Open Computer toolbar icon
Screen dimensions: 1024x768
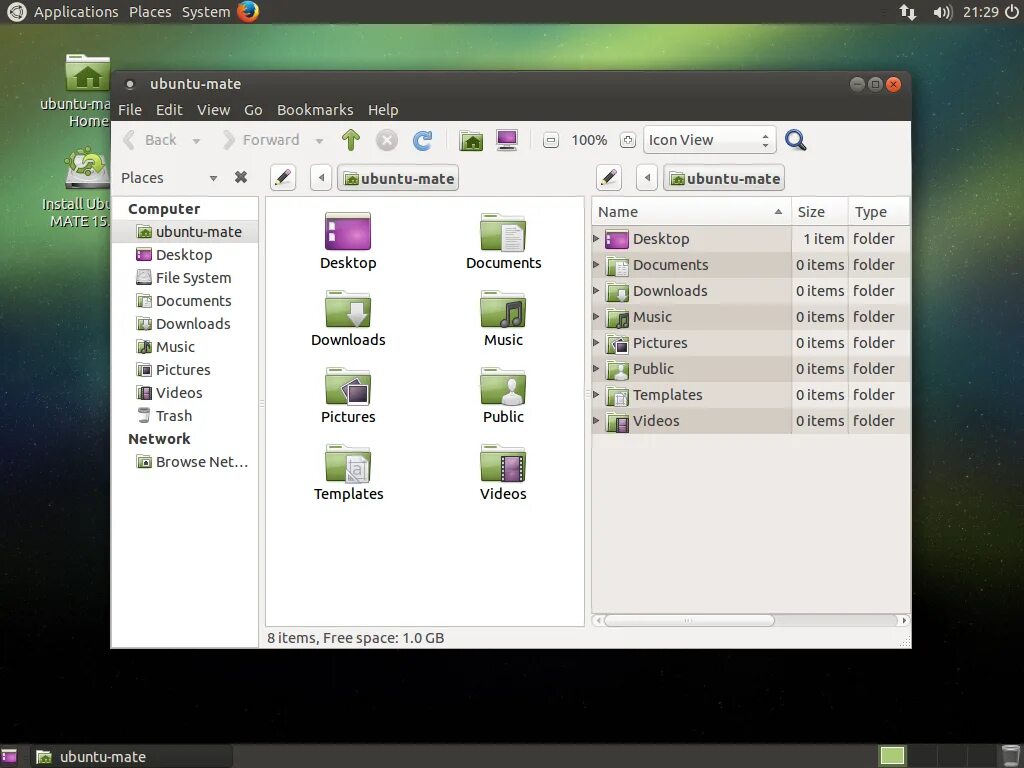click(x=507, y=140)
